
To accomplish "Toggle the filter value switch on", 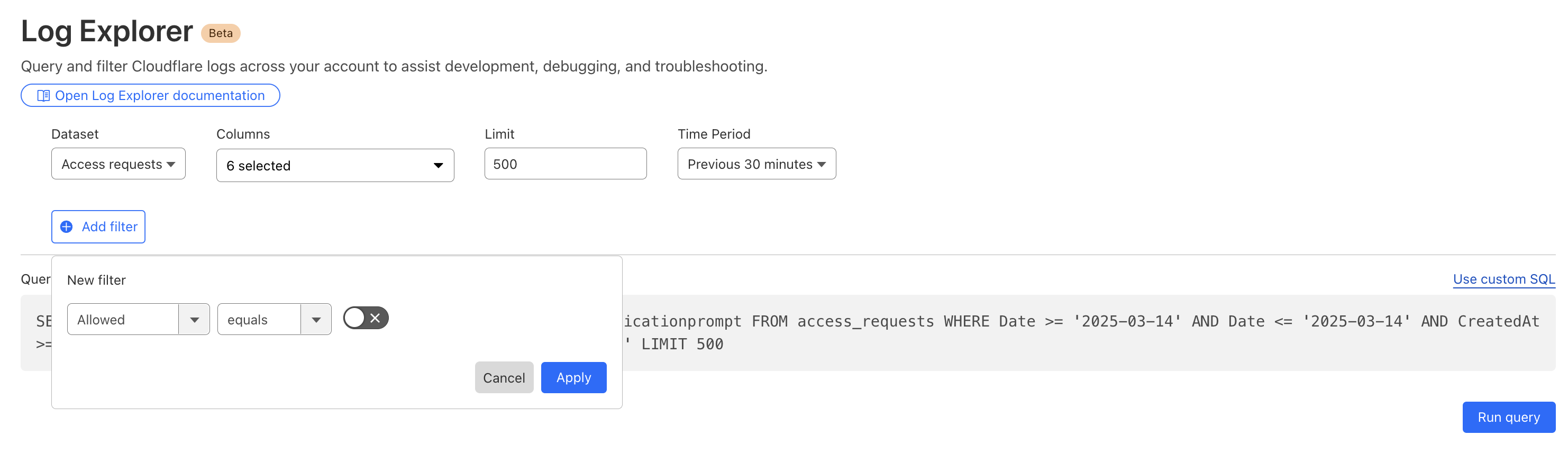I will coord(365,318).
